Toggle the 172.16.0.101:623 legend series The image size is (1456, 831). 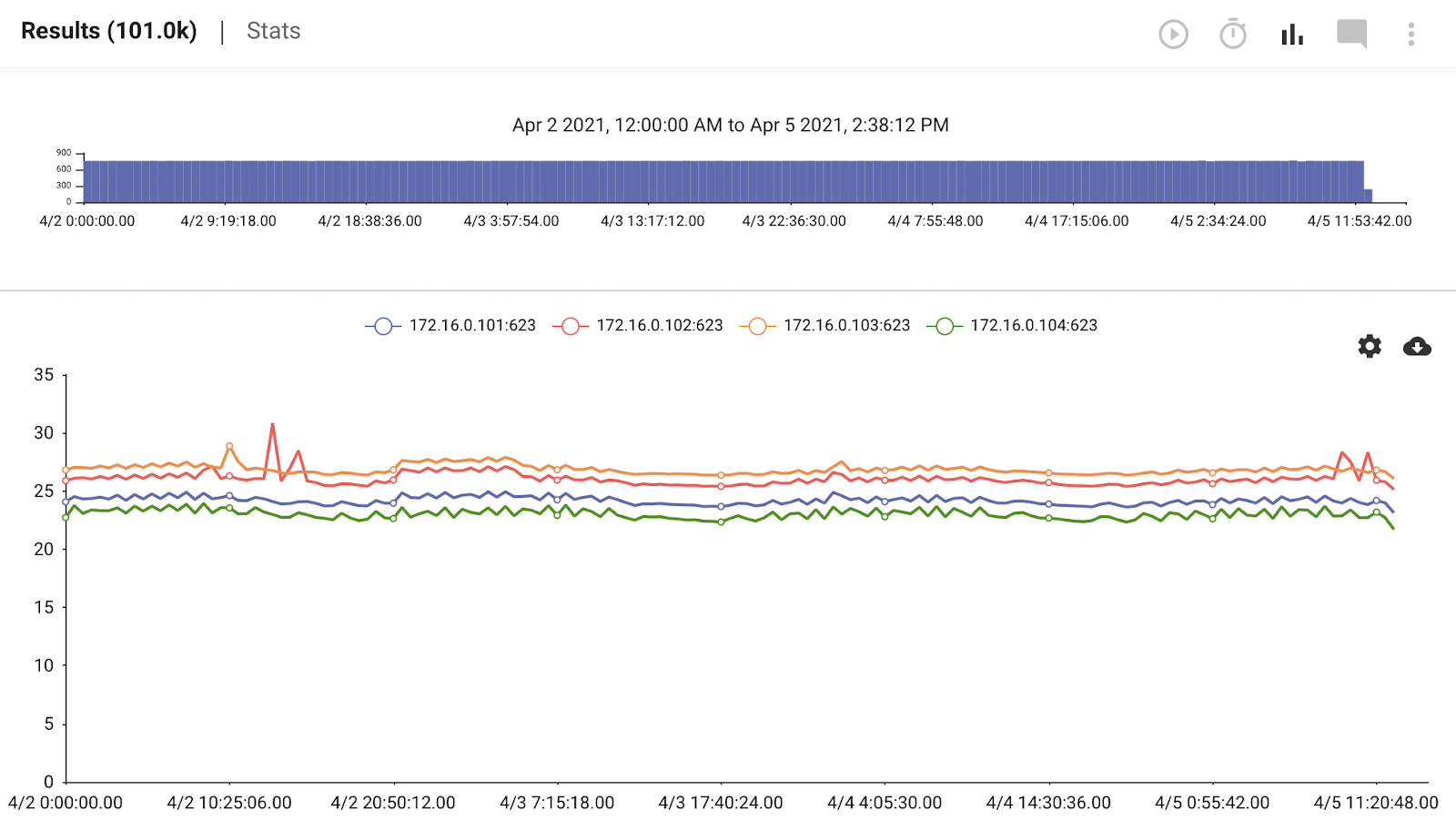point(472,326)
